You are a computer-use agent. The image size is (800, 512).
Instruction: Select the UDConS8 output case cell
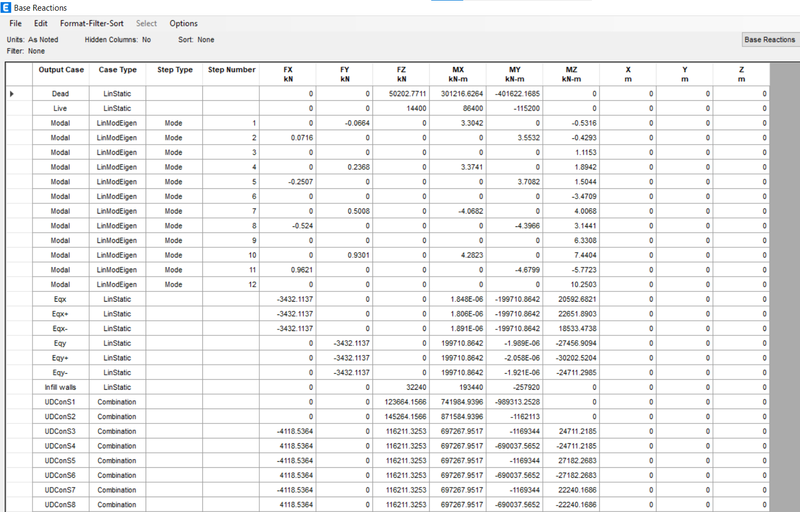pyautogui.click(x=61, y=505)
